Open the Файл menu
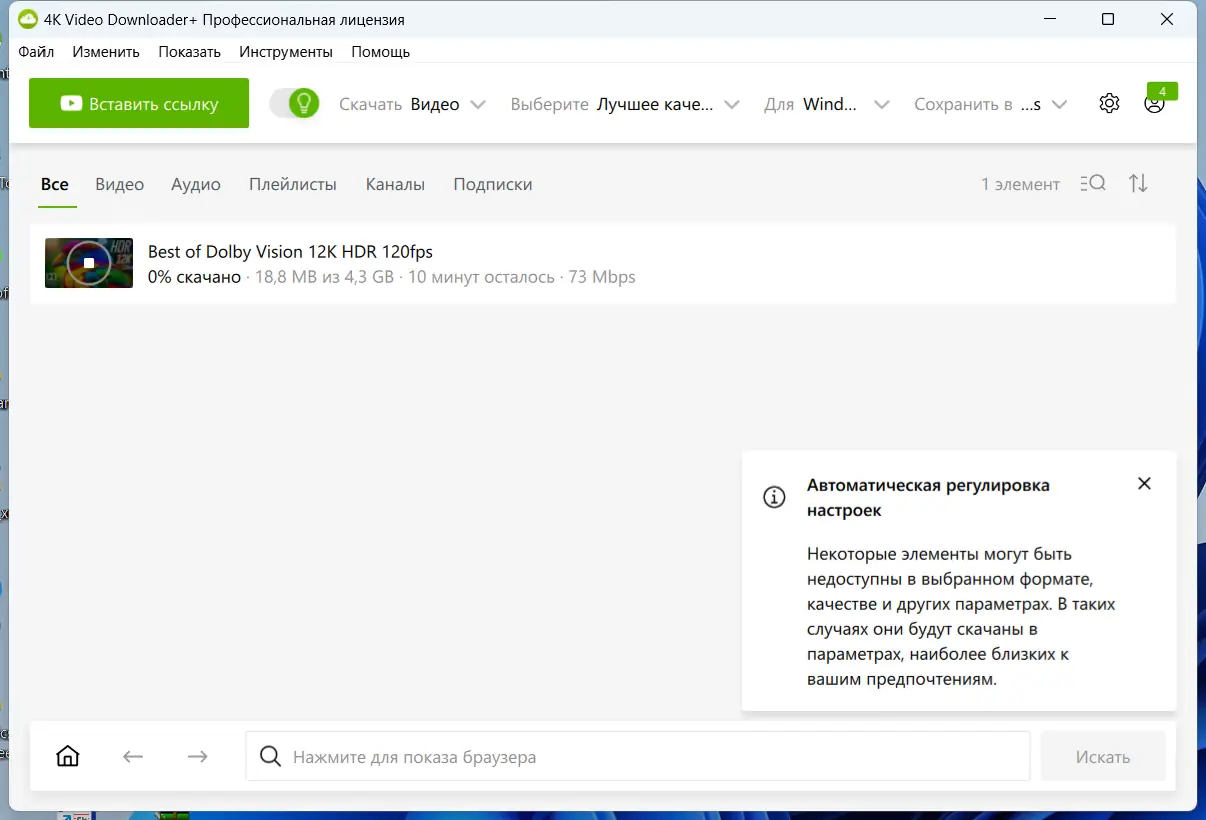The height and width of the screenshot is (820, 1206). coord(36,51)
